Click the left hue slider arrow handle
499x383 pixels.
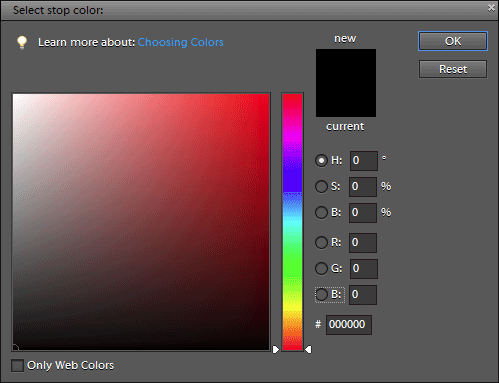(x=276, y=349)
